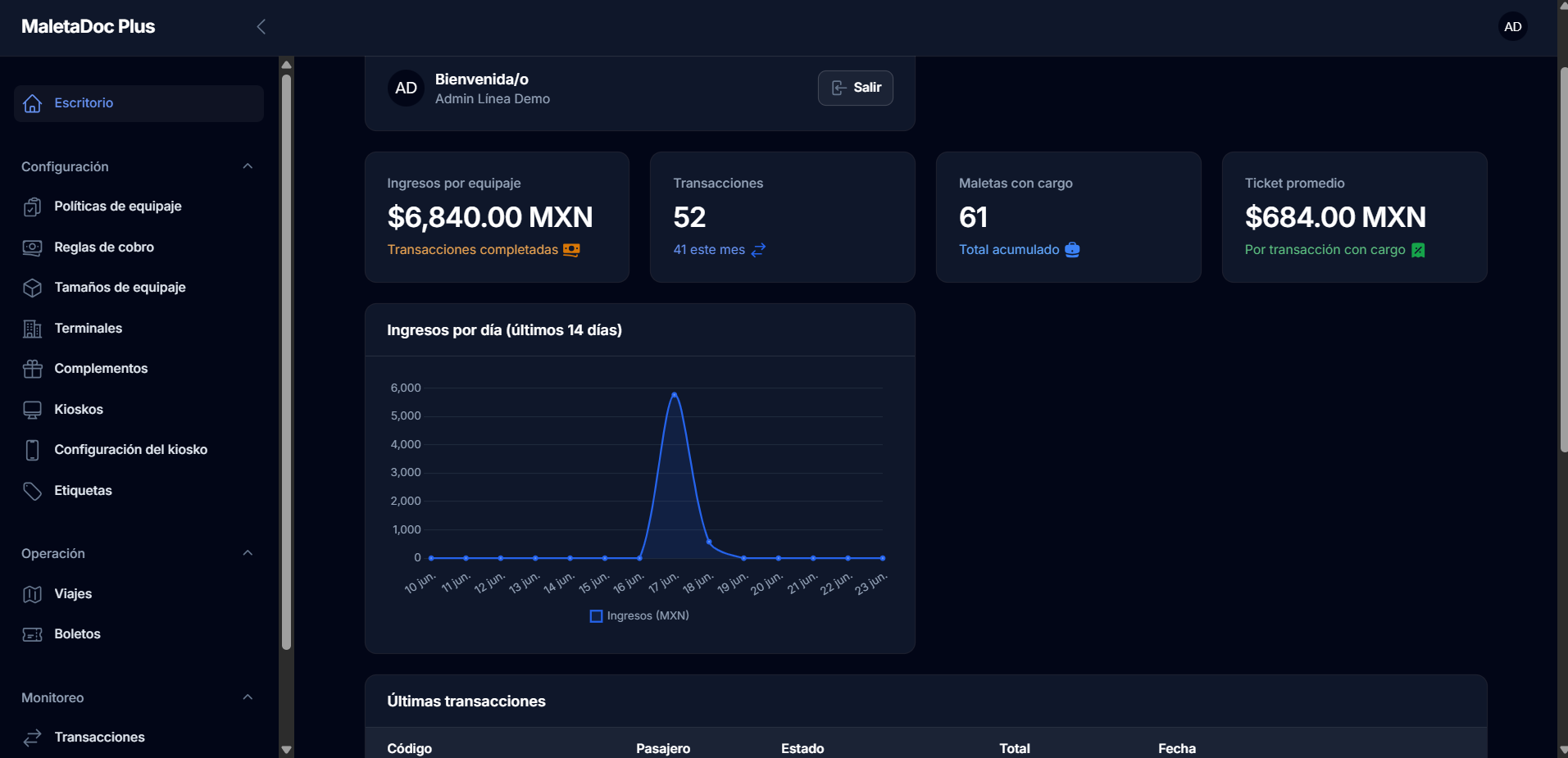
Task: Click the Escritorio home icon
Action: click(x=32, y=103)
